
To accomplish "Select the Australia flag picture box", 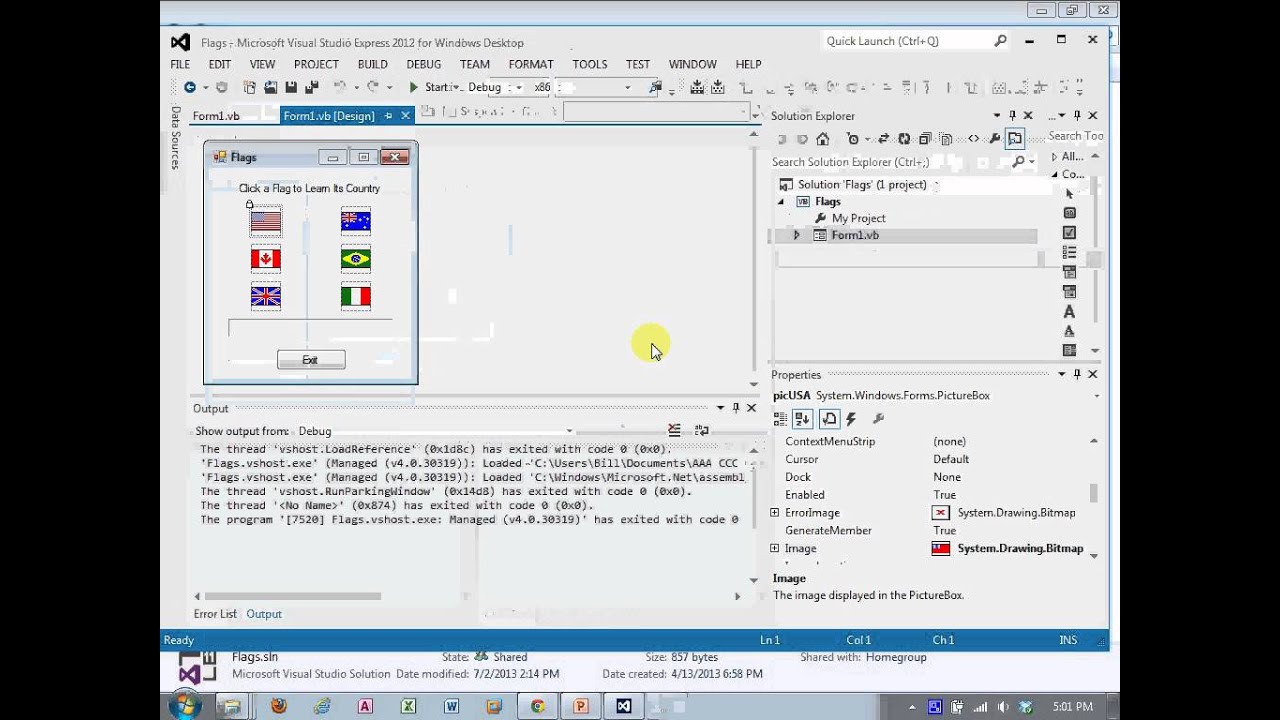I will point(356,221).
